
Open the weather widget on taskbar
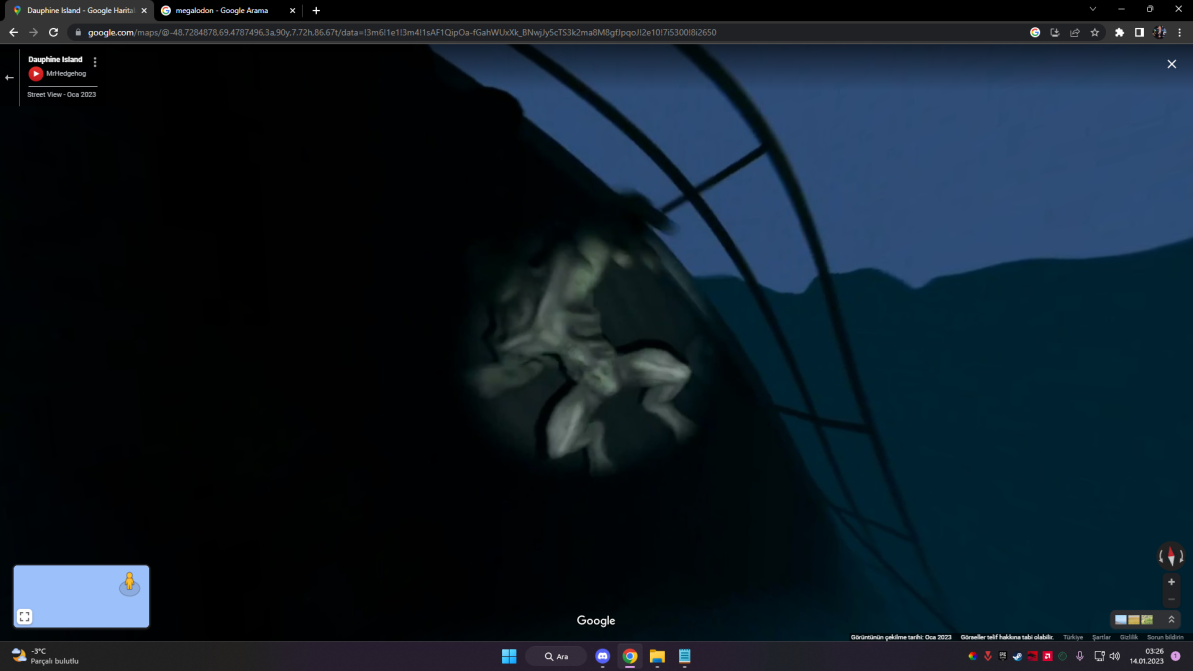tap(46, 656)
